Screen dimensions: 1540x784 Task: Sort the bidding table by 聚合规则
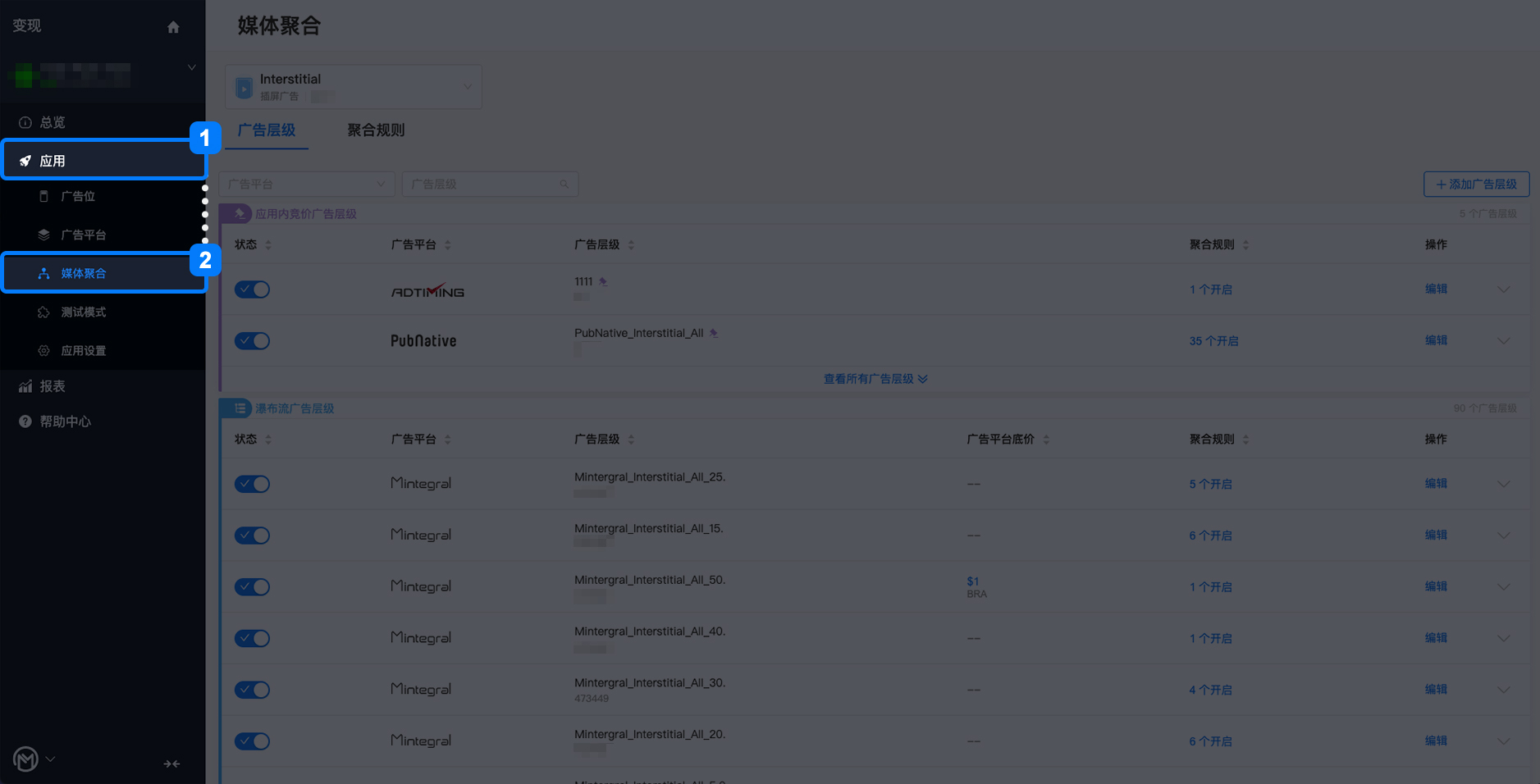(x=1245, y=244)
